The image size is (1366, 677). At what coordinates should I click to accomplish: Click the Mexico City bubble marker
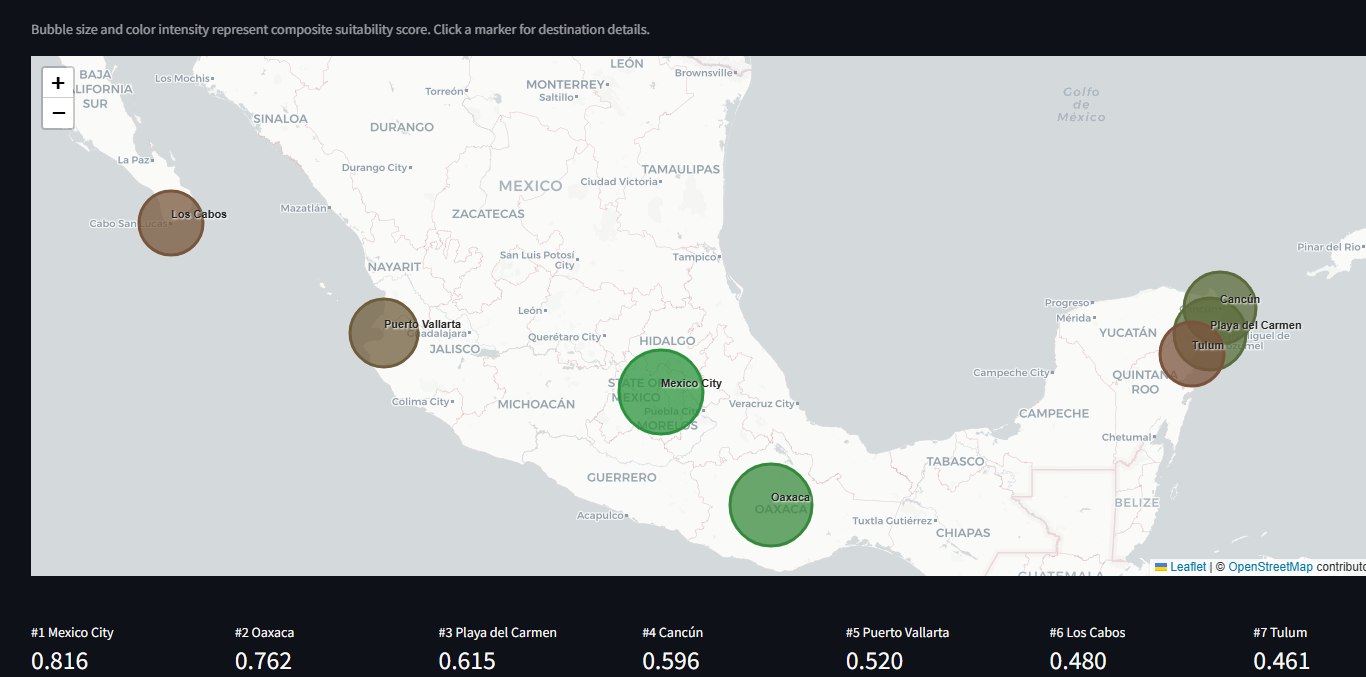pyautogui.click(x=663, y=392)
